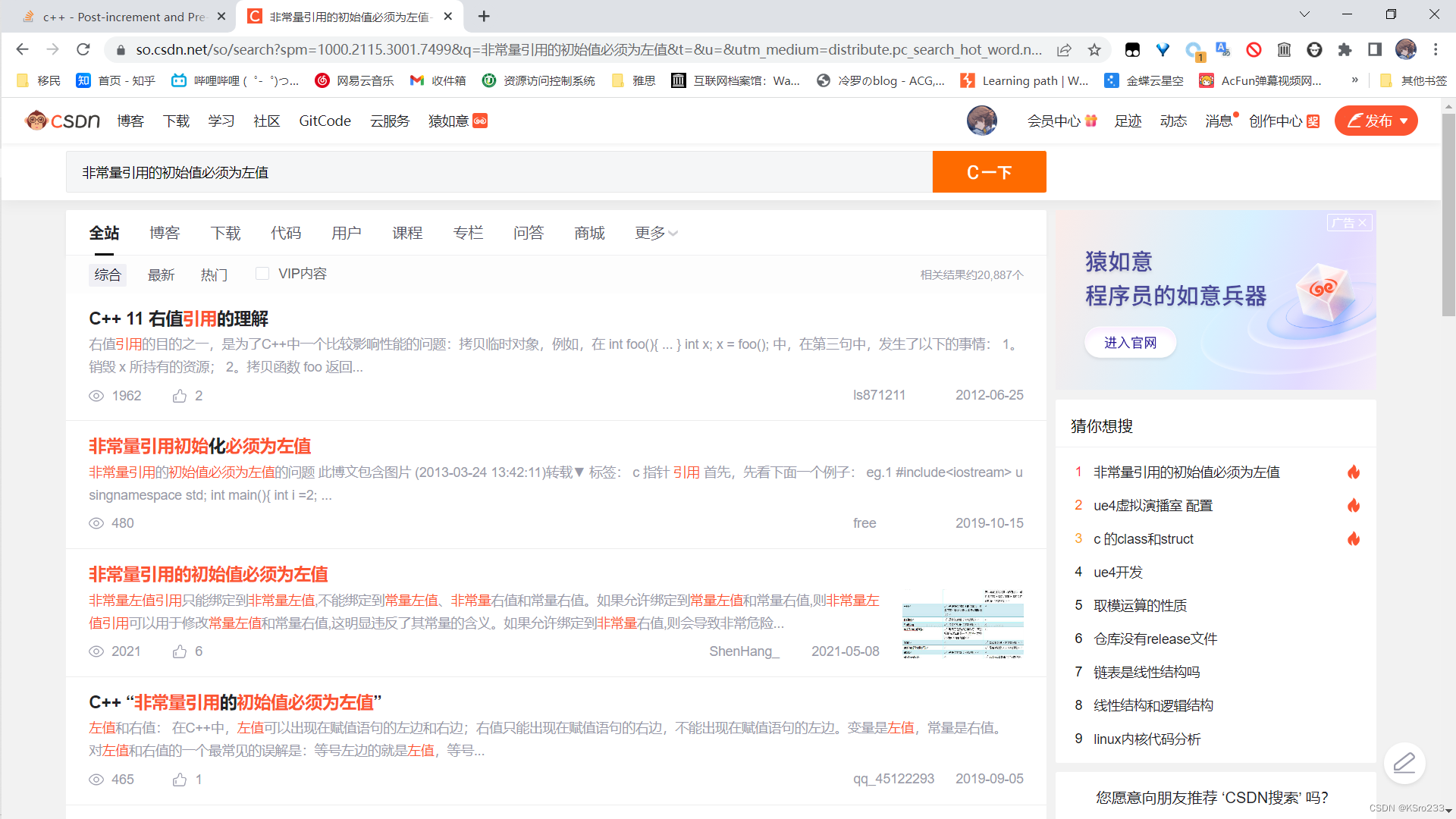1456x819 pixels.
Task: Open 足迹 in header
Action: tap(1128, 121)
